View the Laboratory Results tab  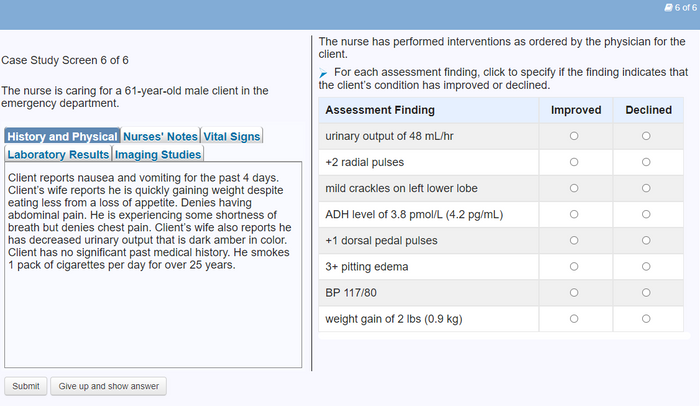tap(58, 154)
